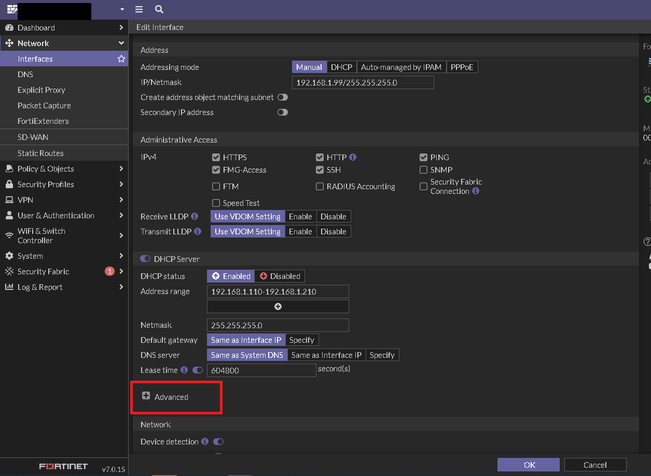651x476 pixels.
Task: Click the hamburger menu icon in top bar
Action: (139, 9)
